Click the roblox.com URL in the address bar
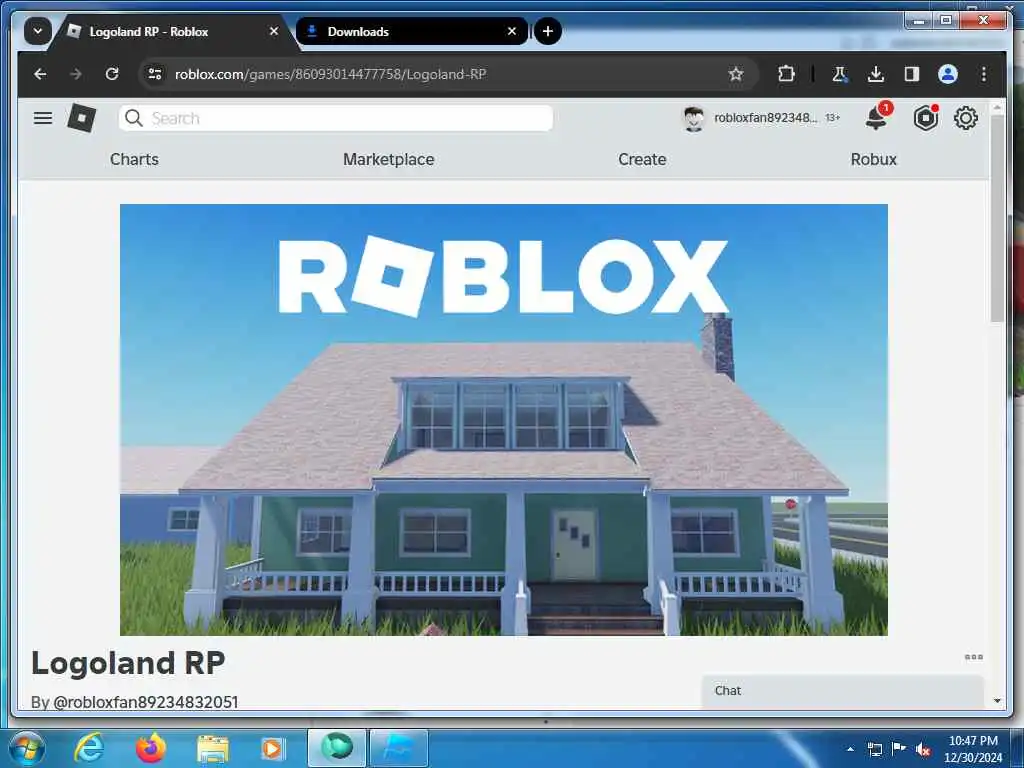1024x768 pixels. point(330,74)
